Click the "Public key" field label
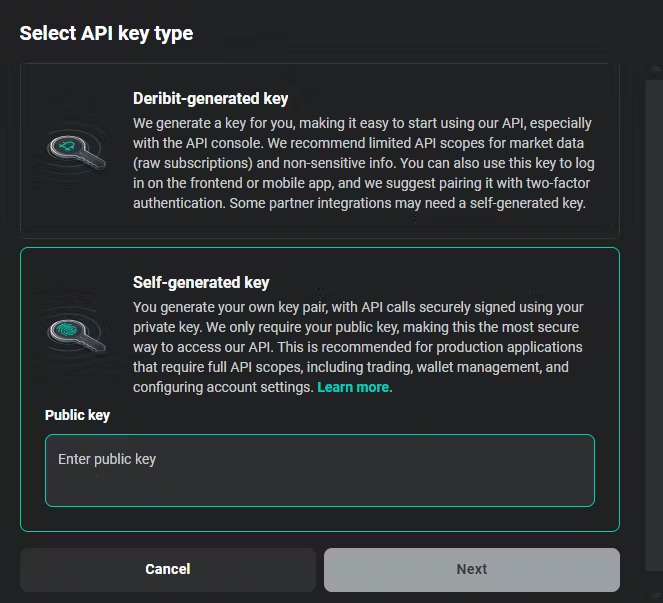663x603 pixels. pyautogui.click(x=77, y=415)
